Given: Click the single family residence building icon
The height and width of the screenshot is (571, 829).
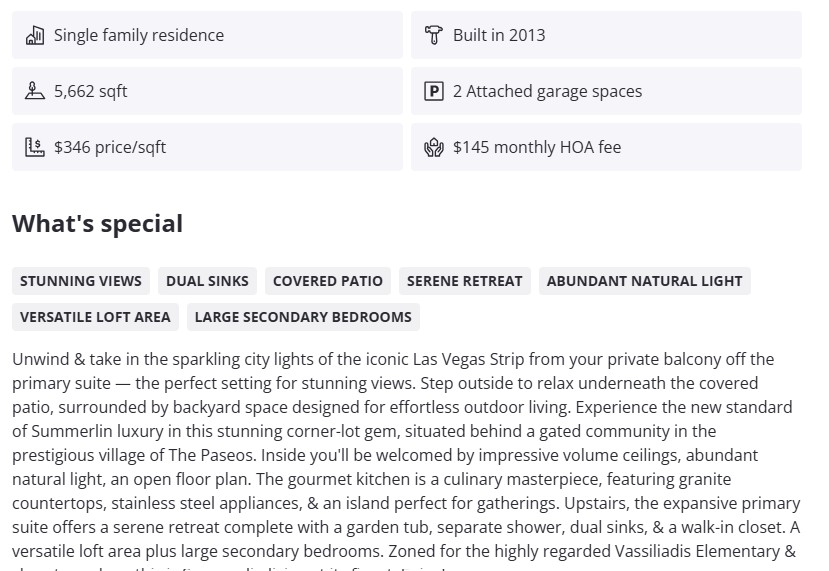Looking at the screenshot, I should coord(35,35).
